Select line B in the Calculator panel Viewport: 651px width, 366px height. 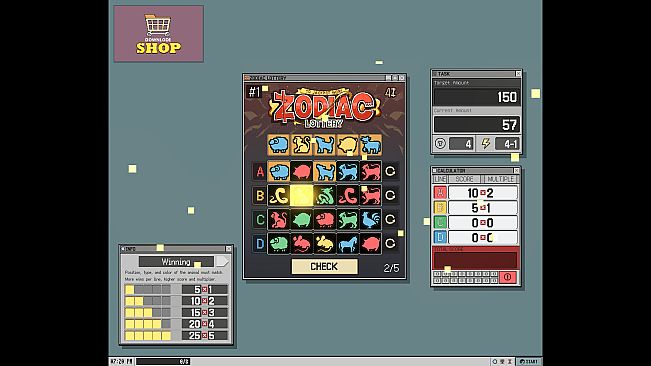point(440,207)
